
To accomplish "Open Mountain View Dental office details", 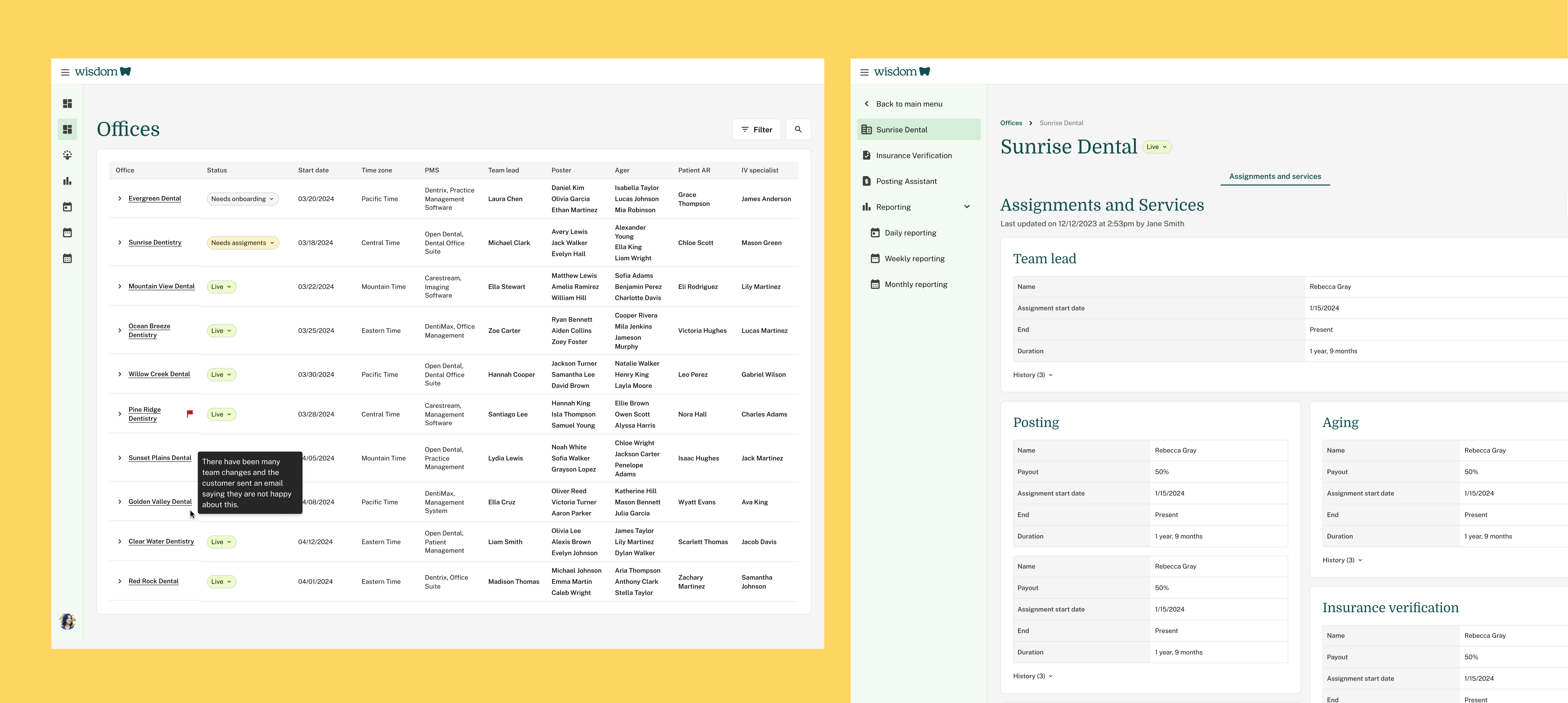I will point(161,286).
